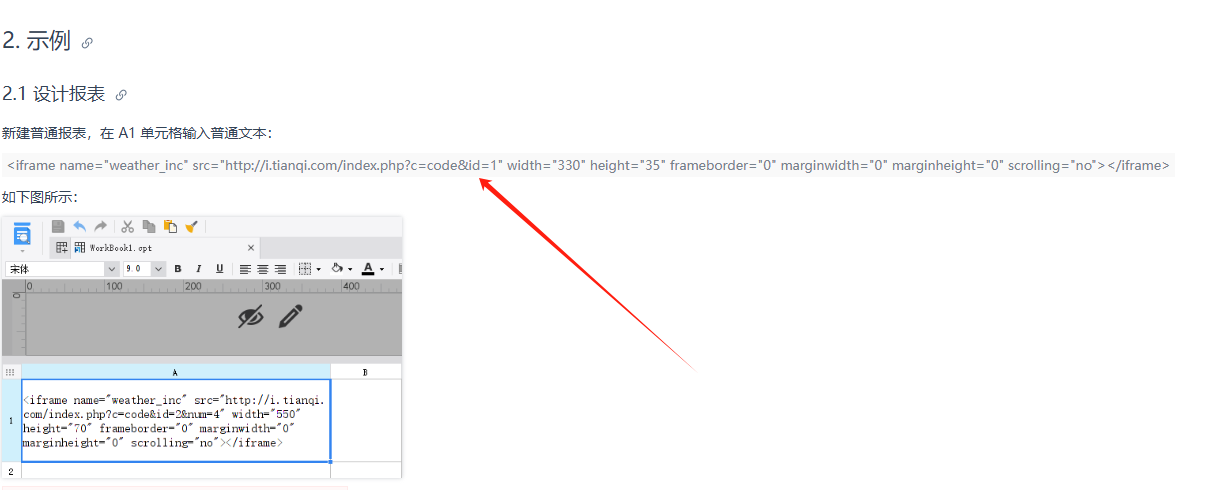This screenshot has width=1206, height=490.
Task: Align text right
Action: click(x=281, y=269)
